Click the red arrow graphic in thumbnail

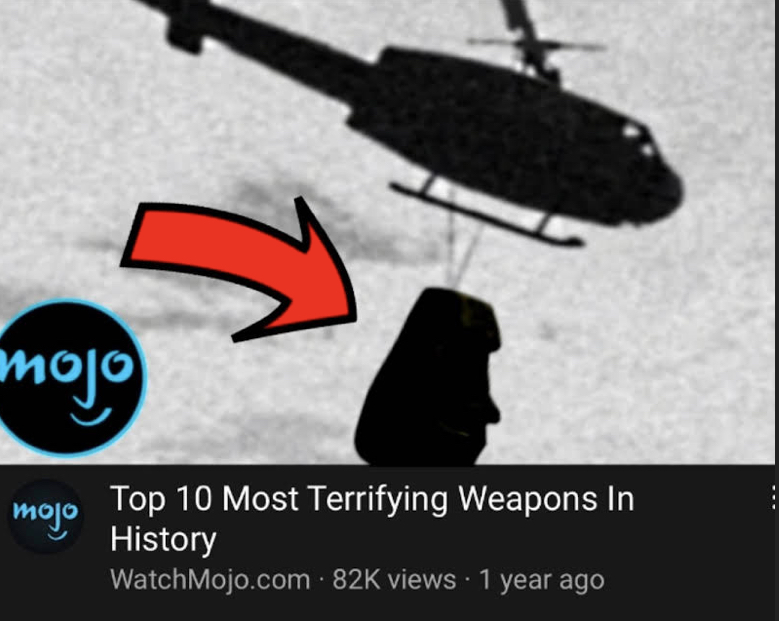tap(238, 268)
